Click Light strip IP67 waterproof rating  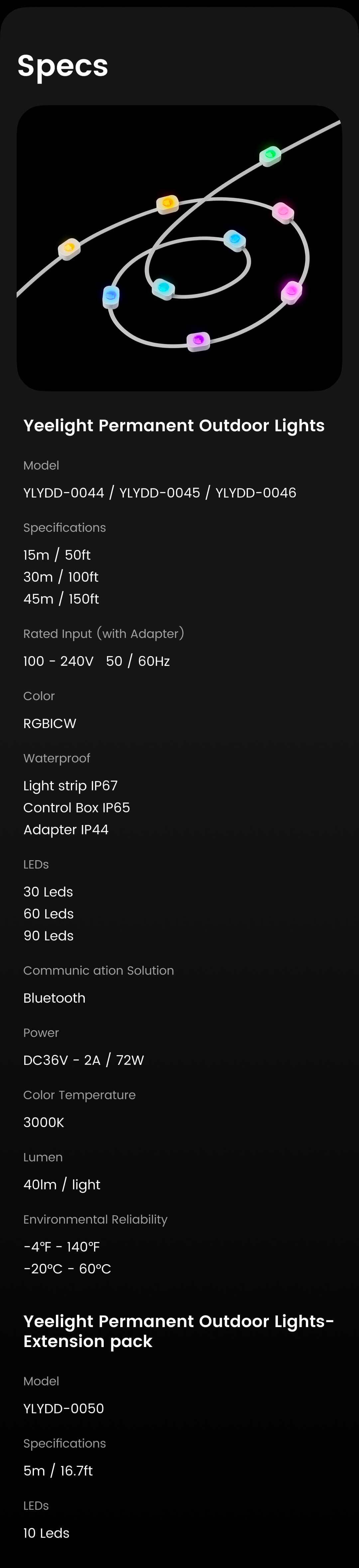tap(70, 785)
